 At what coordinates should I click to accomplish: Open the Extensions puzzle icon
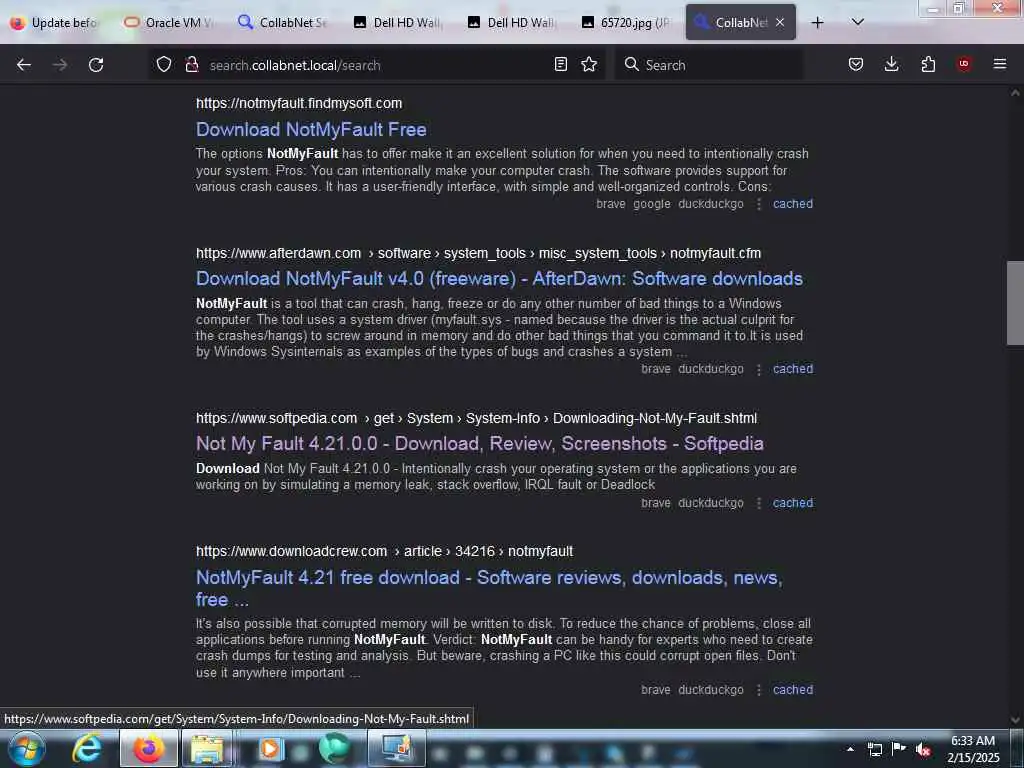click(928, 64)
